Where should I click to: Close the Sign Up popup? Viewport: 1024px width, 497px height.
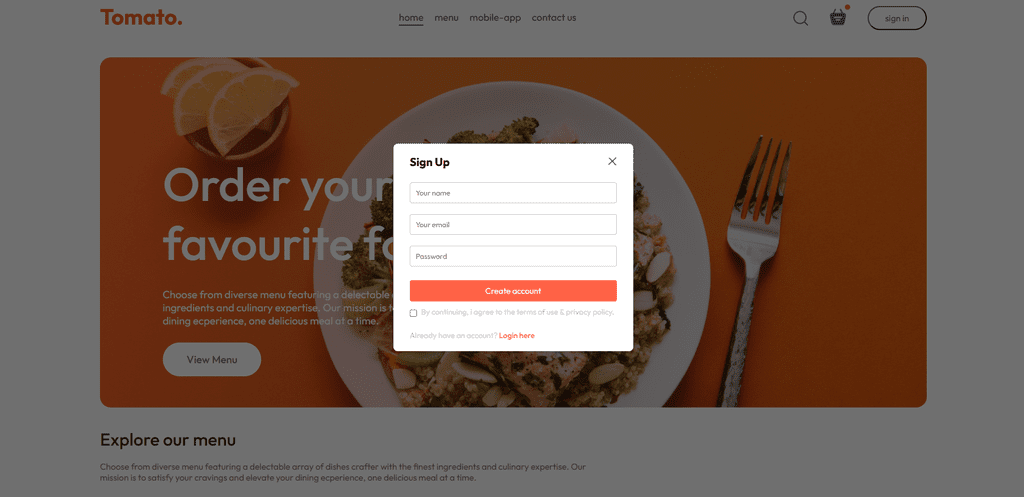coord(612,161)
